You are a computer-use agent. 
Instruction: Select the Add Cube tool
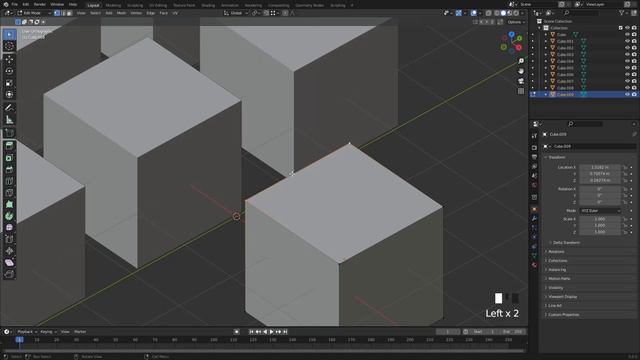pos(9,133)
